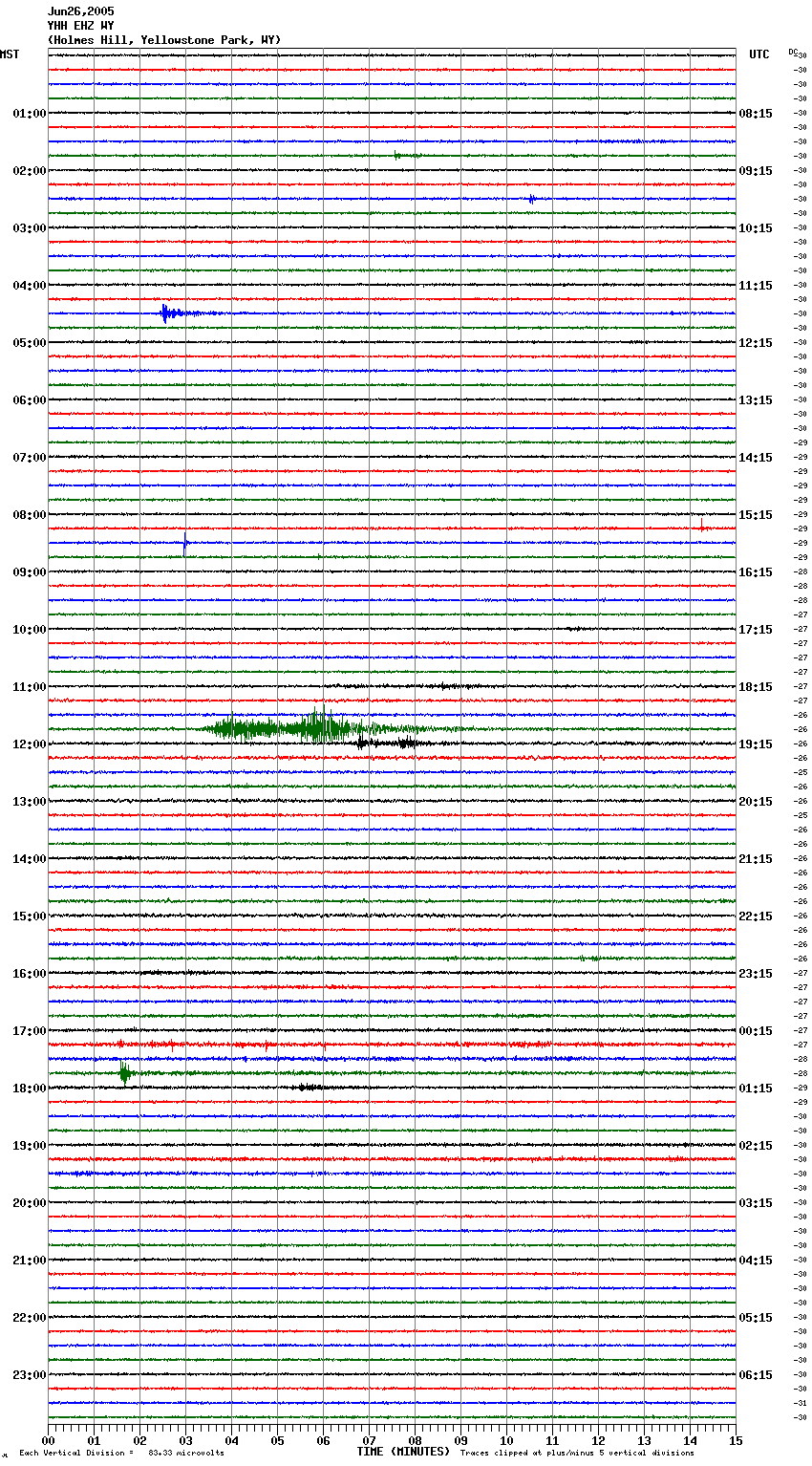Click the minute axis tick label 05
The width and height of the screenshot is (812, 1466).
277,1441
